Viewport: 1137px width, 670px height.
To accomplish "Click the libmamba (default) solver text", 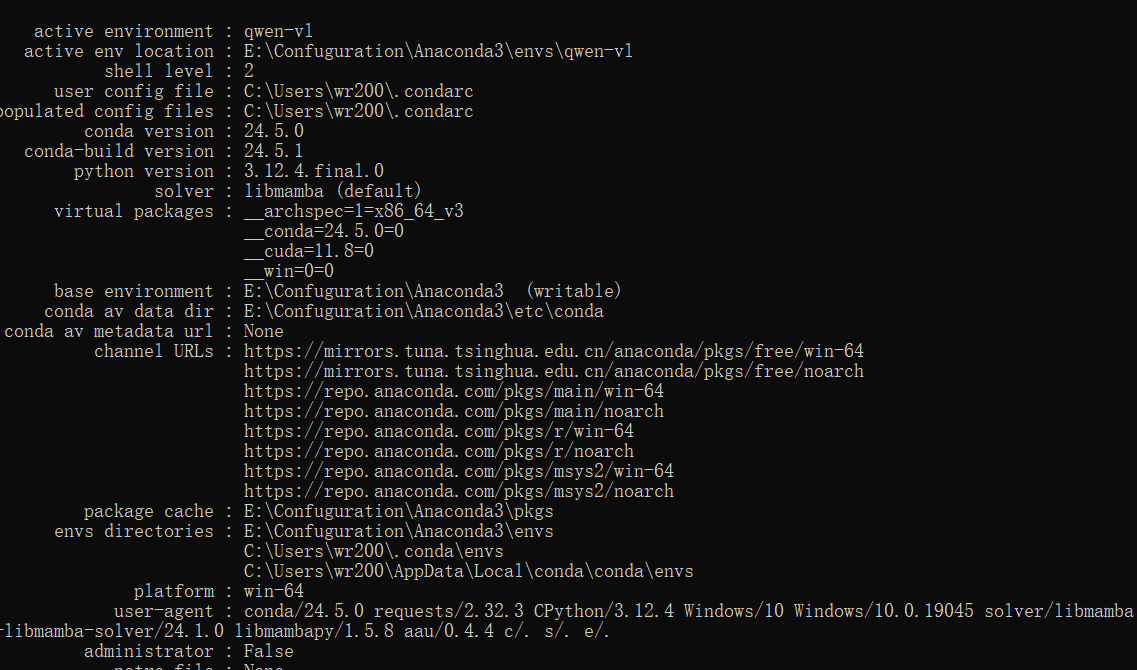I will click(333, 191).
